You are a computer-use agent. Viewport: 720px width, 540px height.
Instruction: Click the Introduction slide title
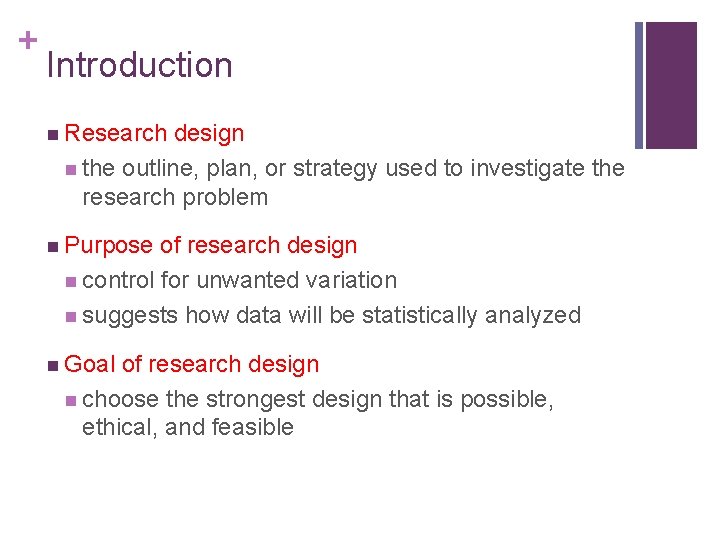pos(140,65)
